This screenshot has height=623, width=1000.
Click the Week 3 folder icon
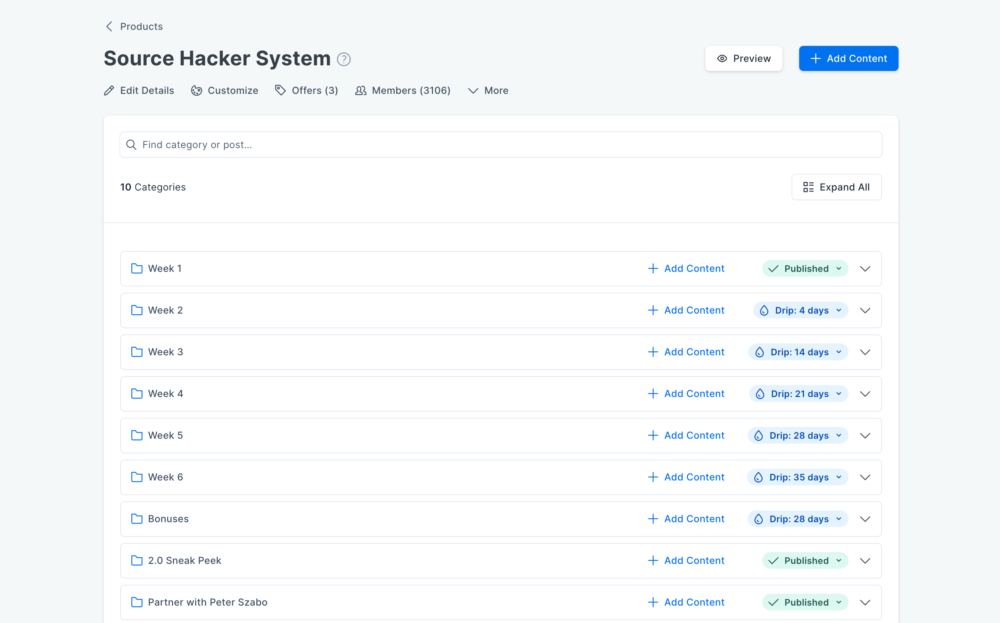point(136,352)
